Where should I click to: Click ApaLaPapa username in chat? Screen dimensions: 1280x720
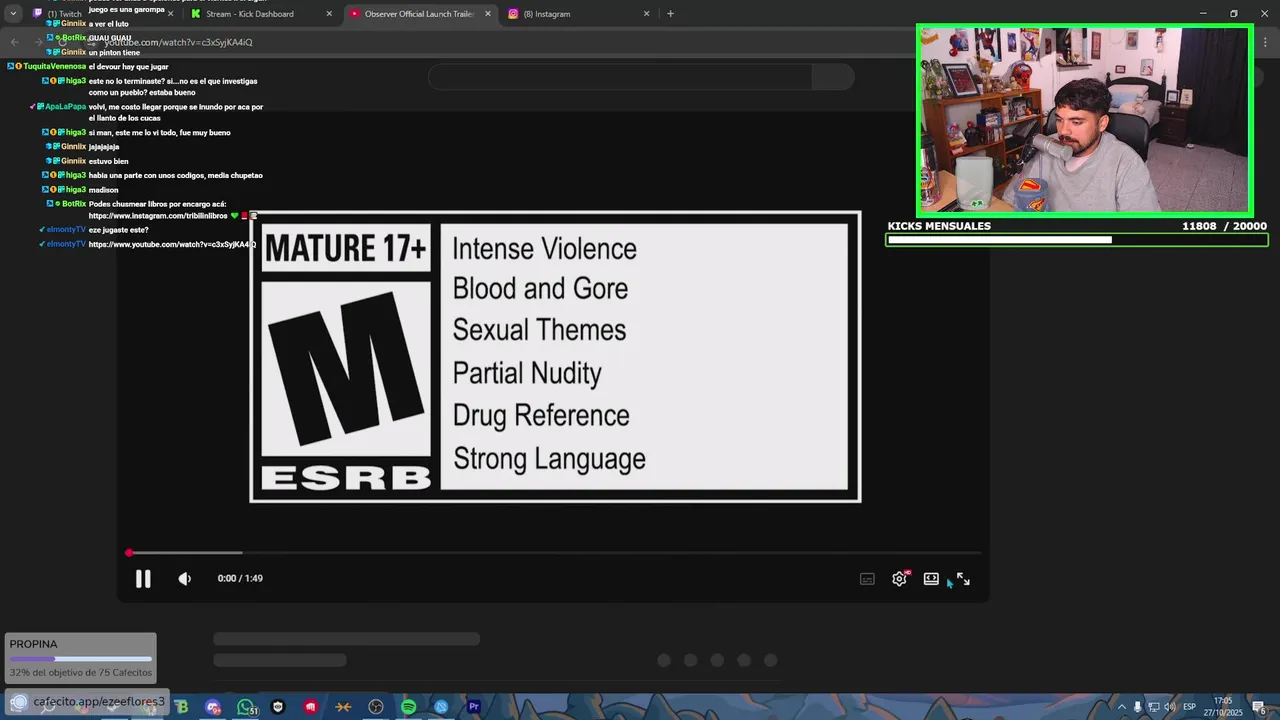coord(66,107)
